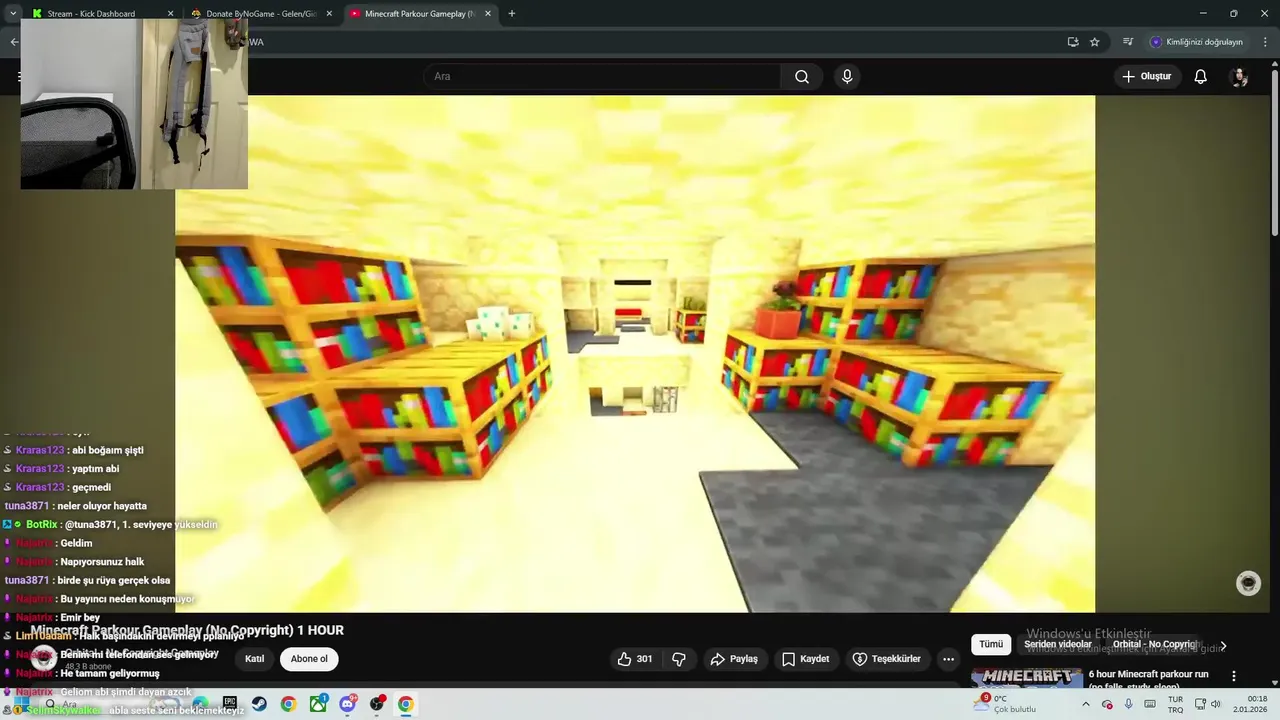This screenshot has width=1280, height=720.
Task: Click the Kimliğinizi doğrulayın profile chip
Action: pos(1197,42)
